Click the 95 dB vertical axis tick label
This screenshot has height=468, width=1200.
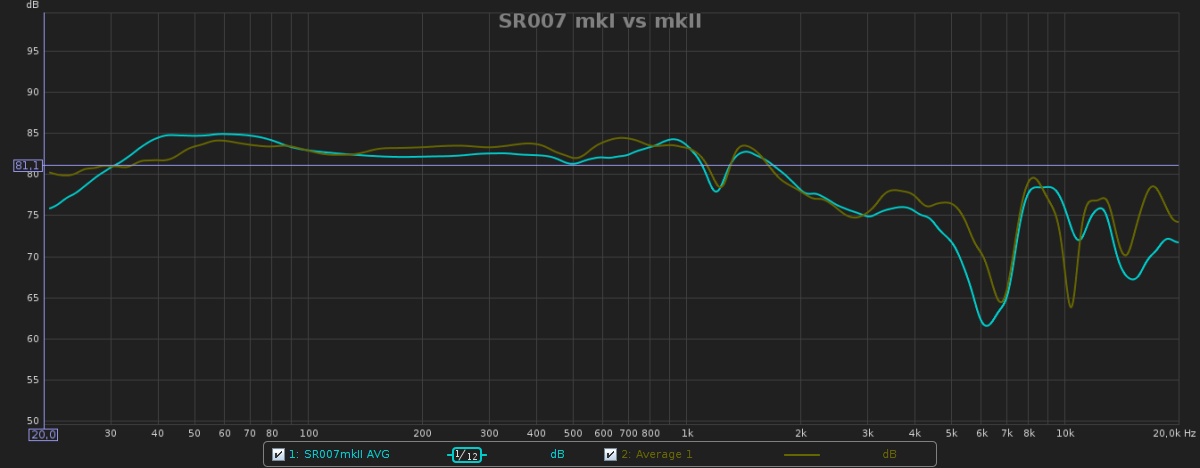(33, 51)
